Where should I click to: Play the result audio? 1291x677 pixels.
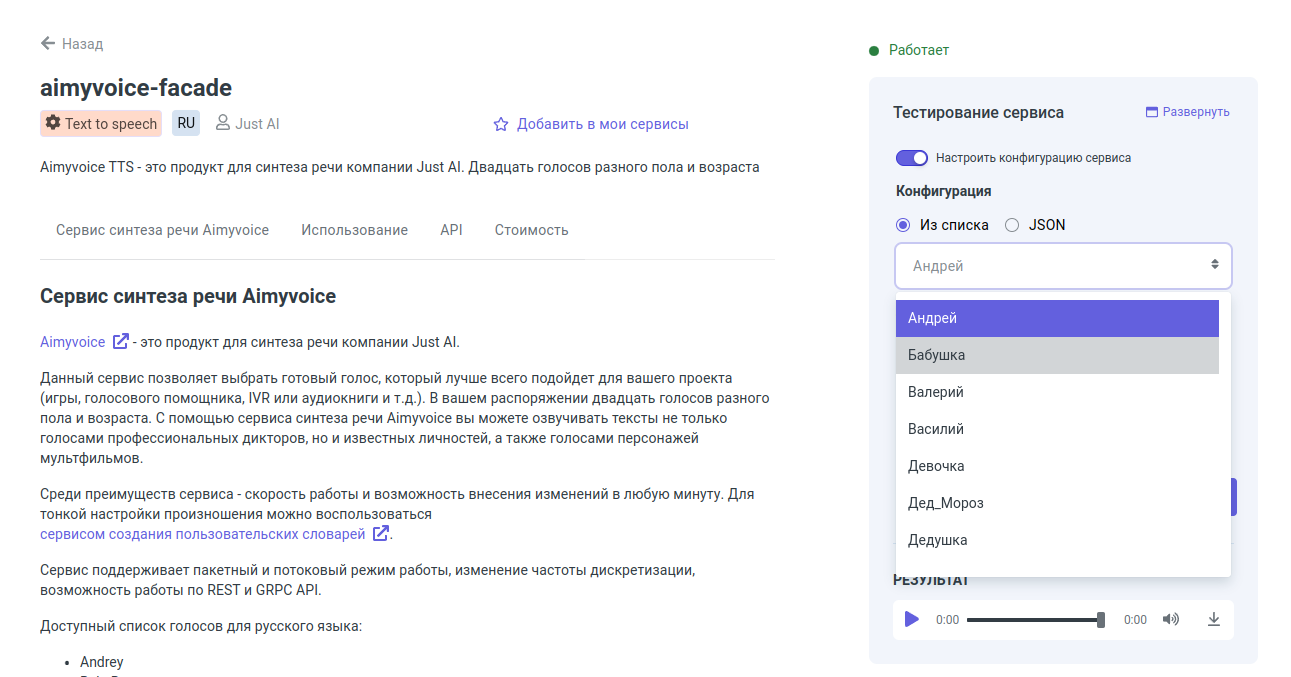pos(911,620)
